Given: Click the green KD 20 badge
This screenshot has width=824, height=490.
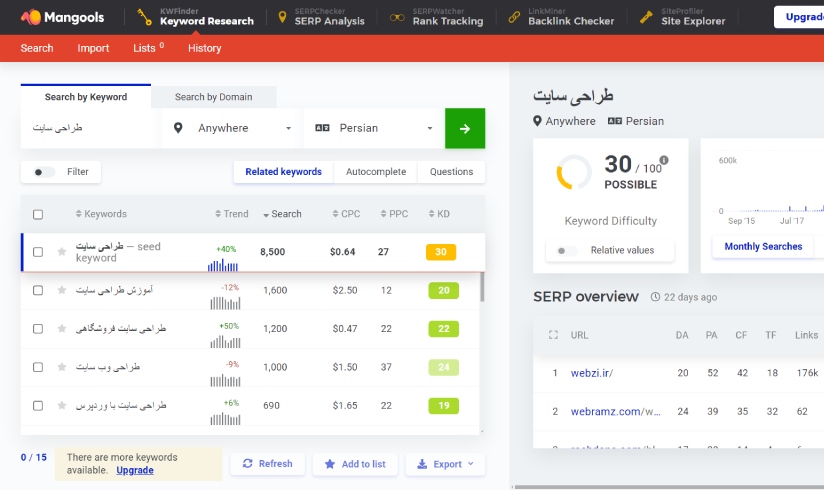Looking at the screenshot, I should (444, 290).
